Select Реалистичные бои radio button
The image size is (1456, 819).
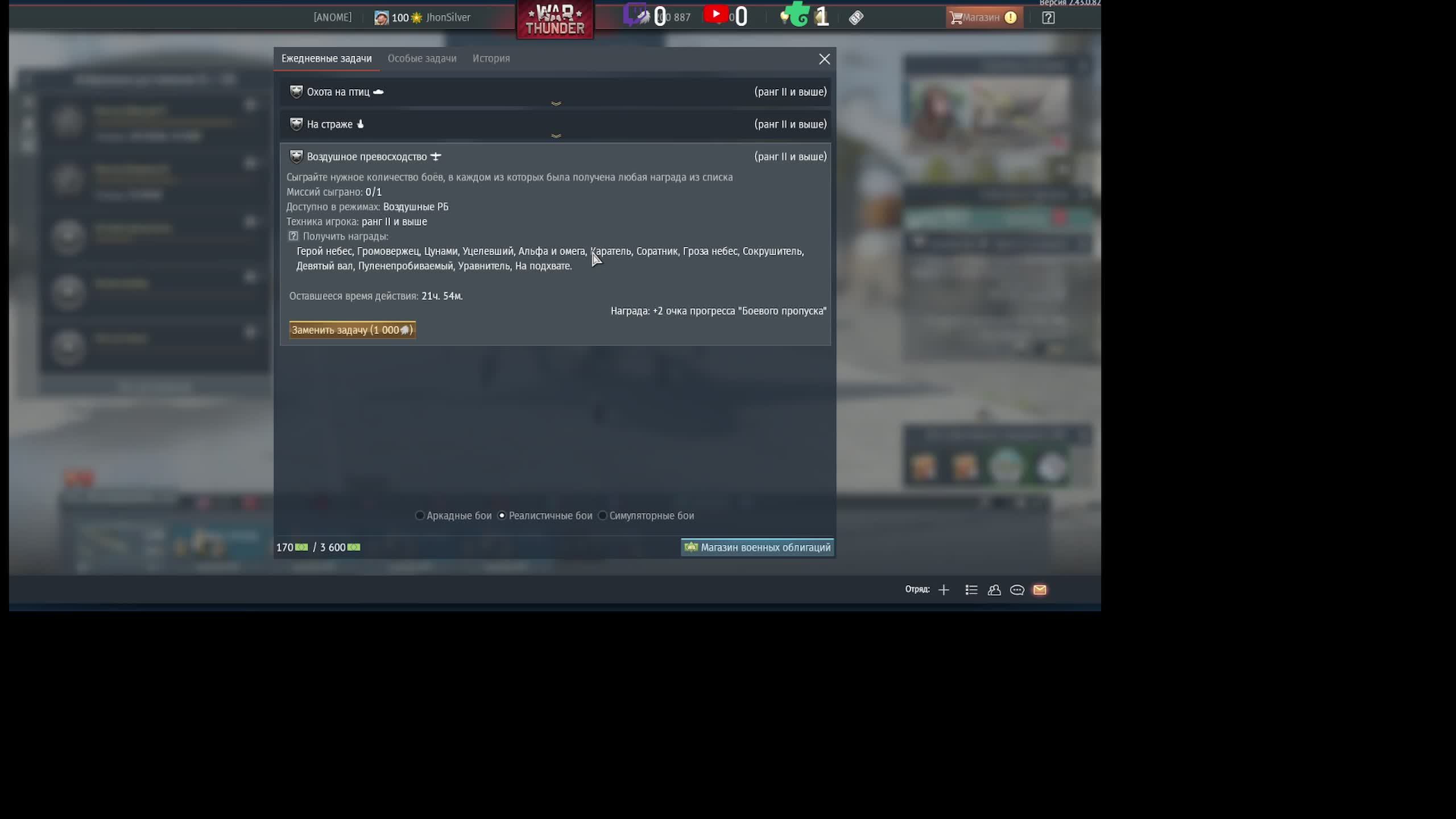click(x=502, y=515)
